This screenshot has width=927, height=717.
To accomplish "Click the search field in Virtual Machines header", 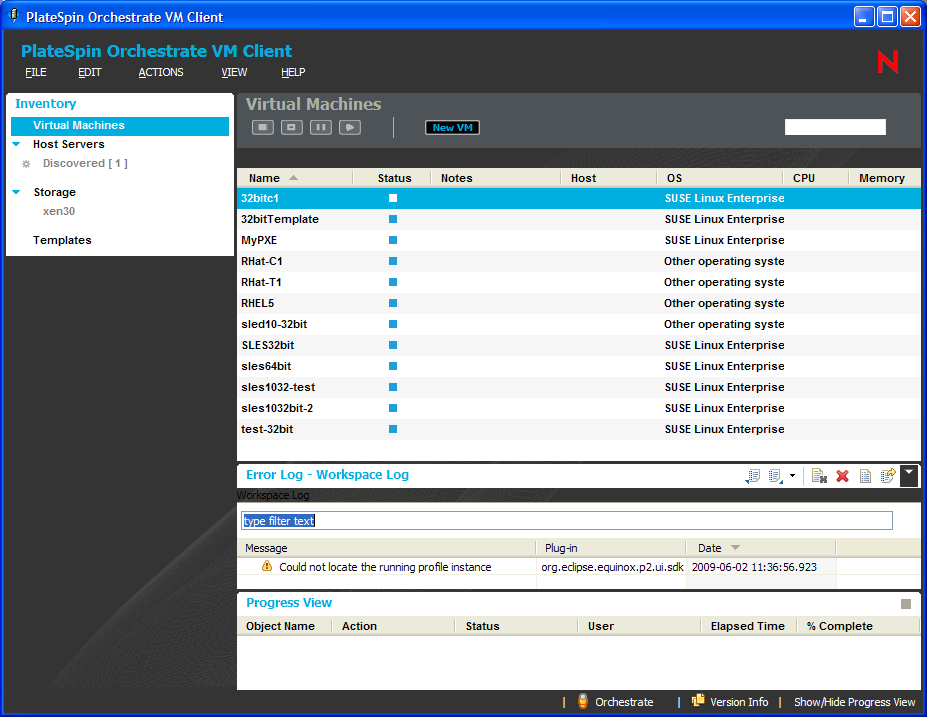I will click(x=835, y=127).
